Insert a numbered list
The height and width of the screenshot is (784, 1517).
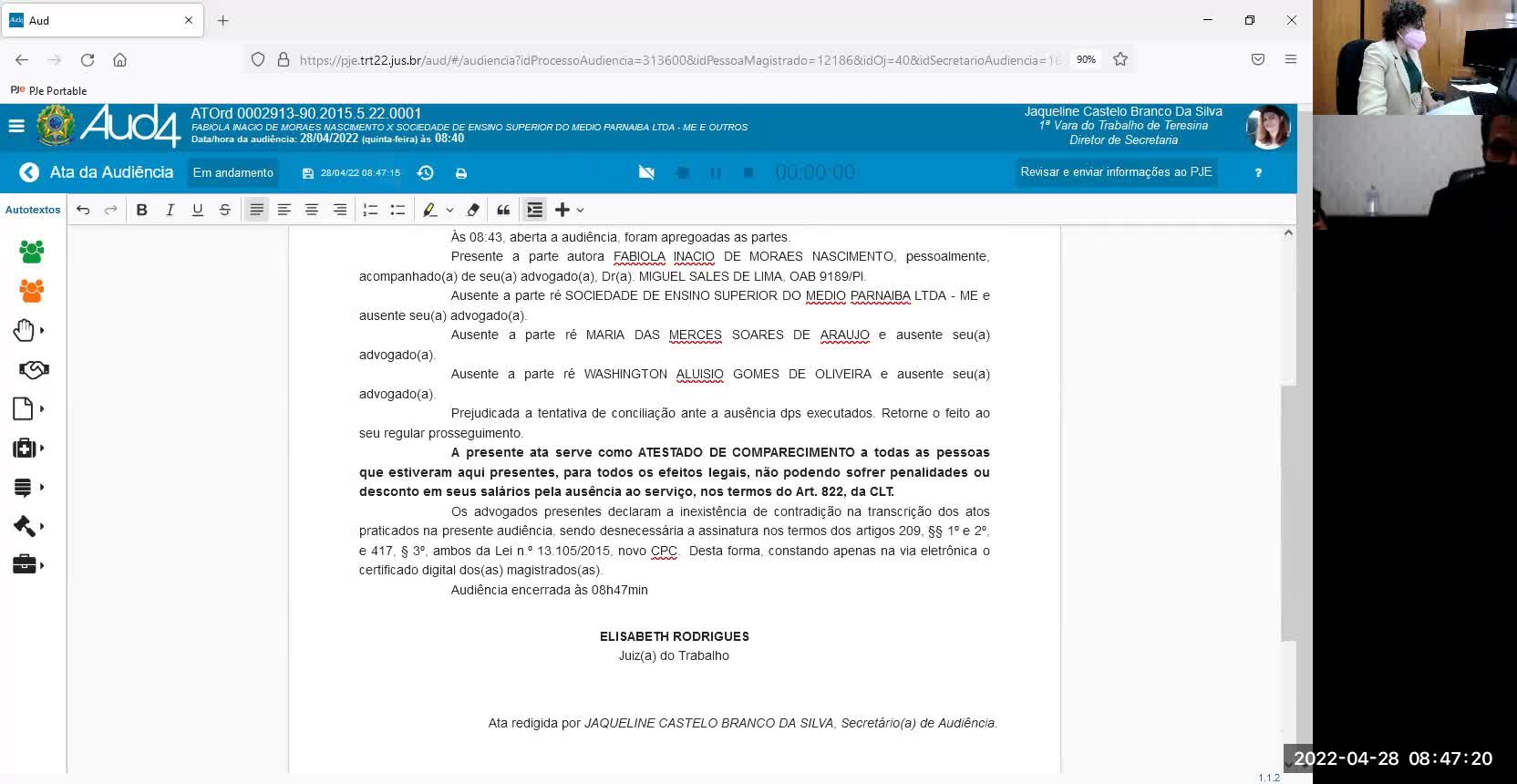tap(370, 210)
